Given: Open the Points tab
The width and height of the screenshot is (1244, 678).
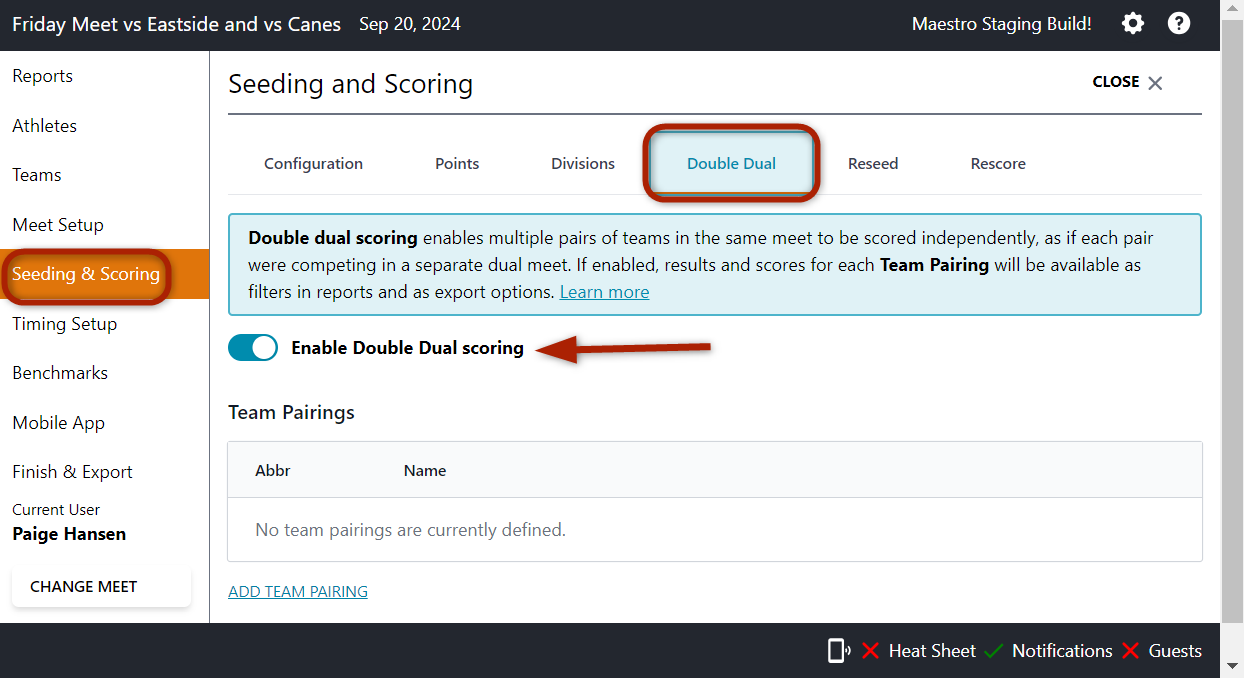Looking at the screenshot, I should click(457, 164).
